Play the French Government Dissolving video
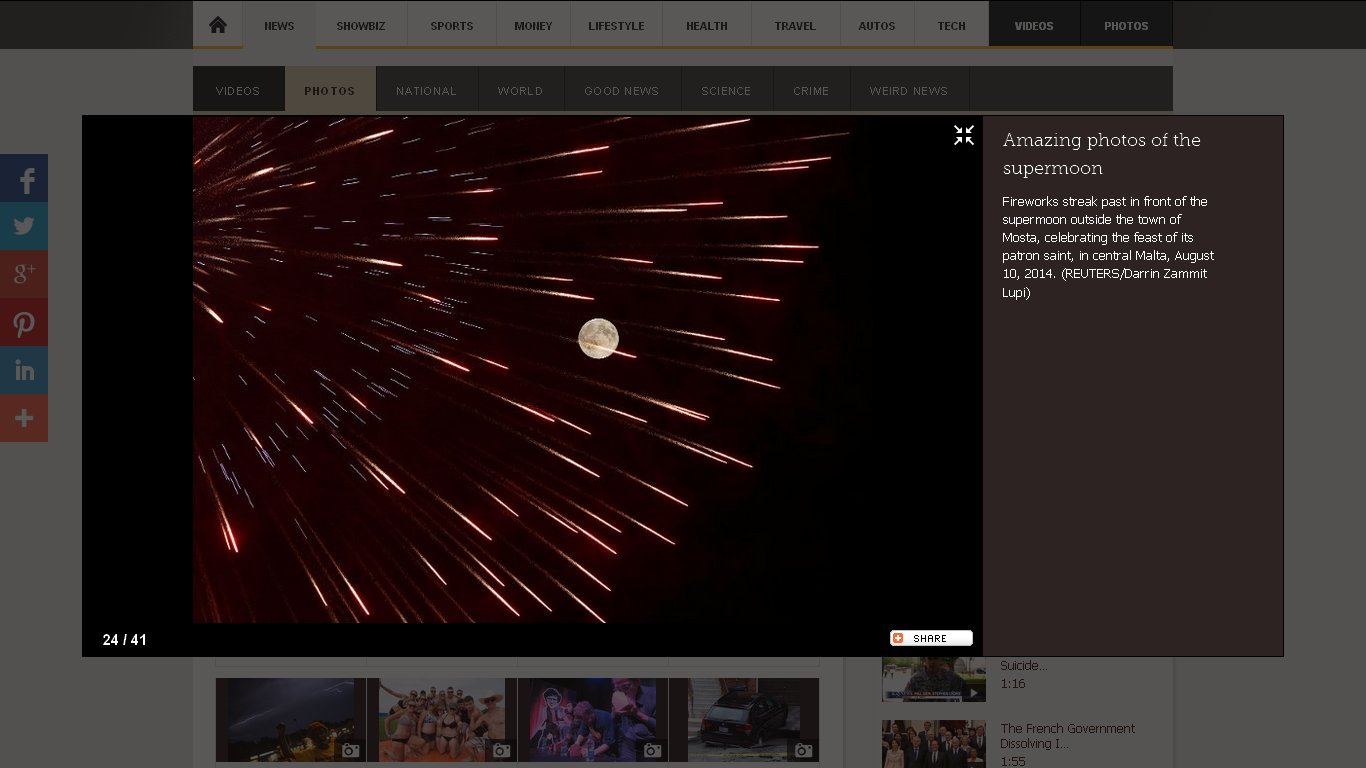This screenshot has width=1366, height=768. pos(933,743)
